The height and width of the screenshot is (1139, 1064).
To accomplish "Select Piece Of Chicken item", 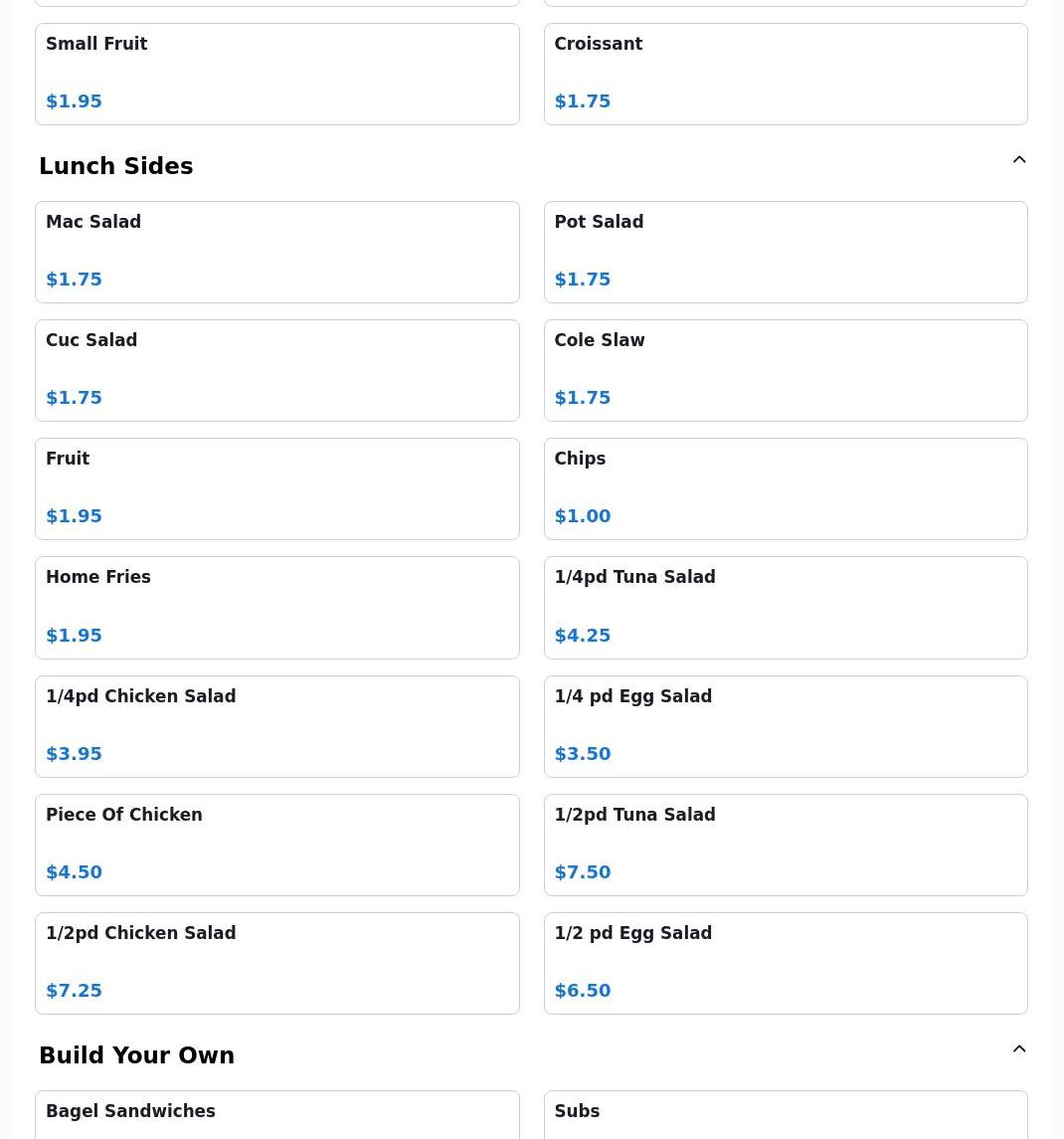I will tap(277, 845).
